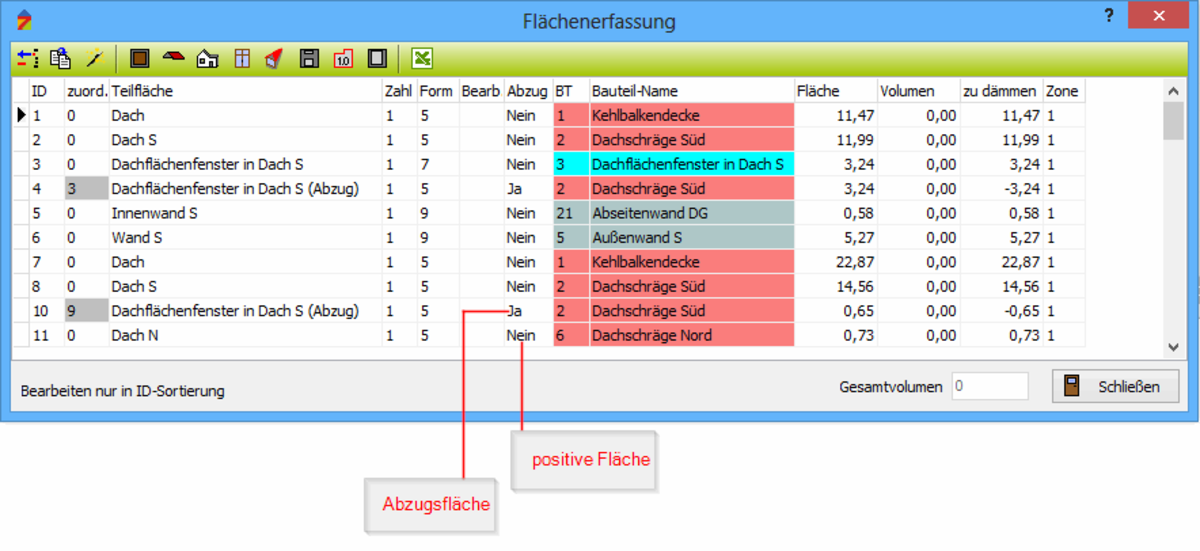Click the 'Abseitenwand DG' Bauteil cell
This screenshot has height=551, width=1200.
692,213
